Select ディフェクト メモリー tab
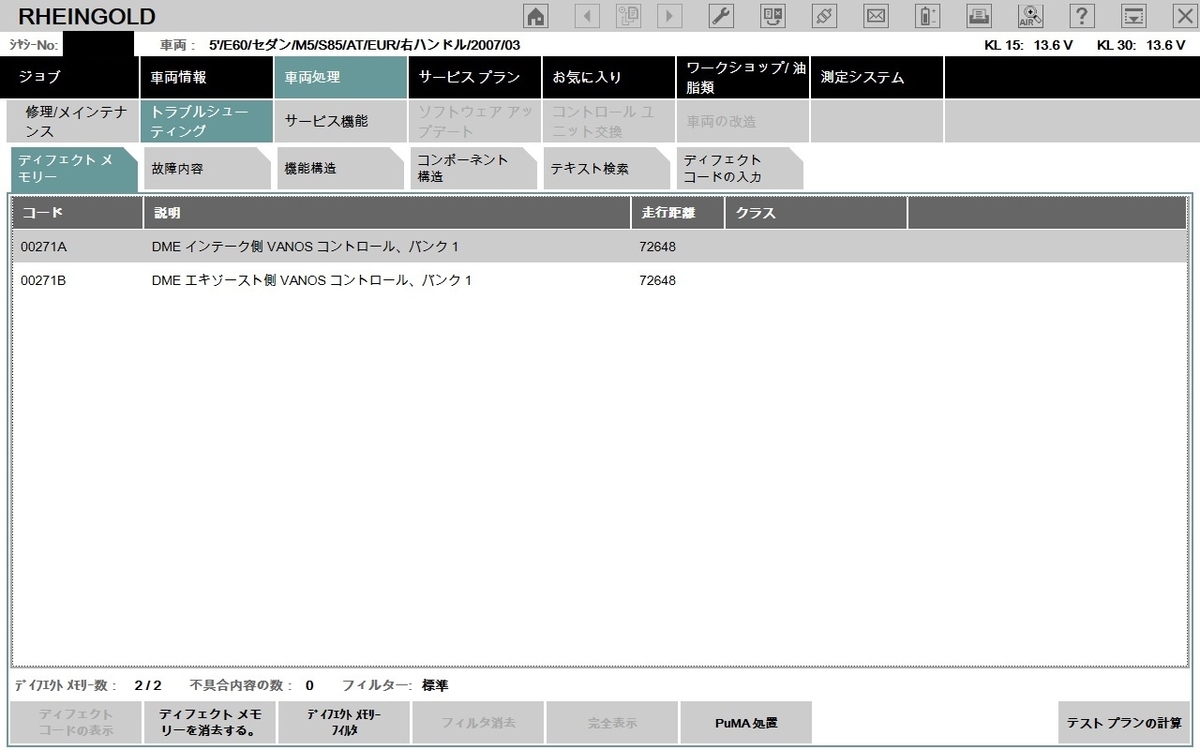 [x=73, y=169]
